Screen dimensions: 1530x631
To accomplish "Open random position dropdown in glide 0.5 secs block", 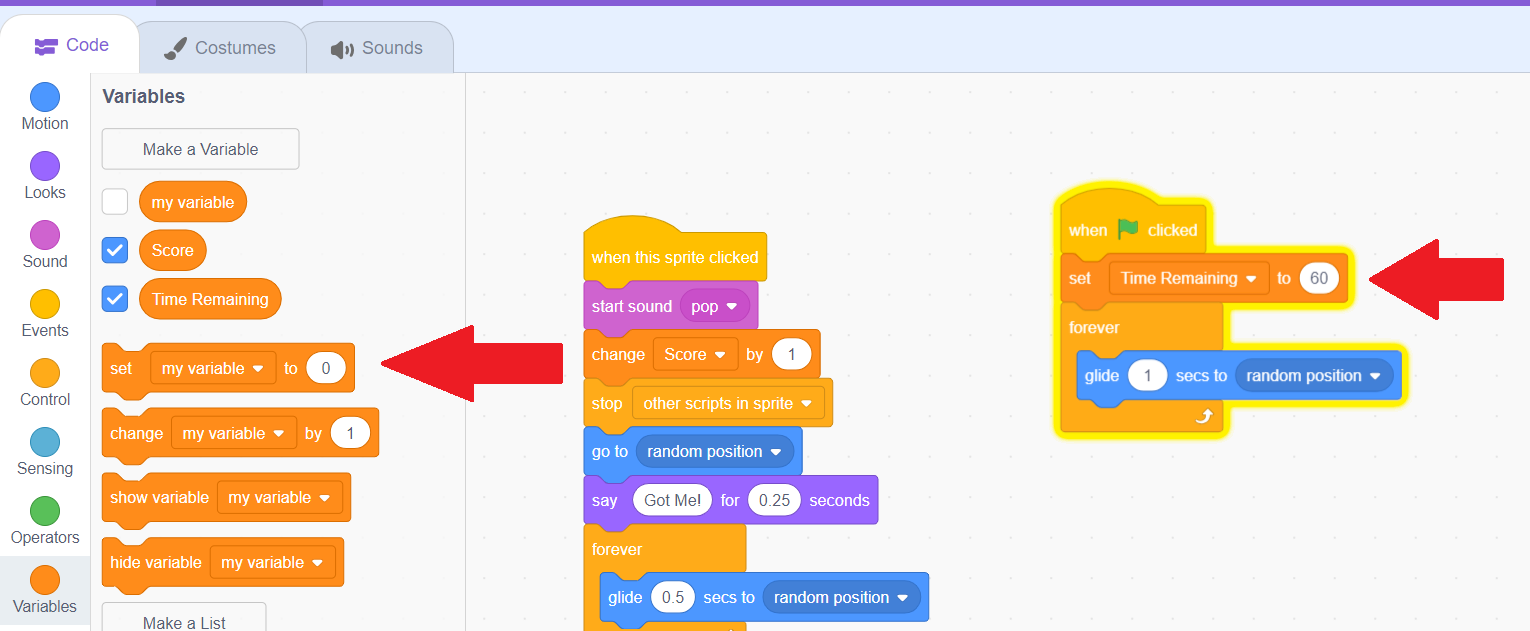I will pos(841,597).
